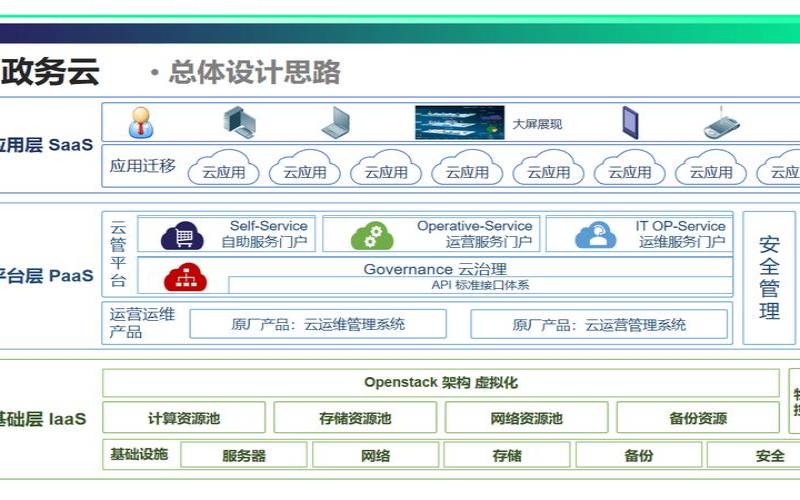Click the IT OP-Service headset cloud icon
The image size is (800, 500).
(x=596, y=235)
